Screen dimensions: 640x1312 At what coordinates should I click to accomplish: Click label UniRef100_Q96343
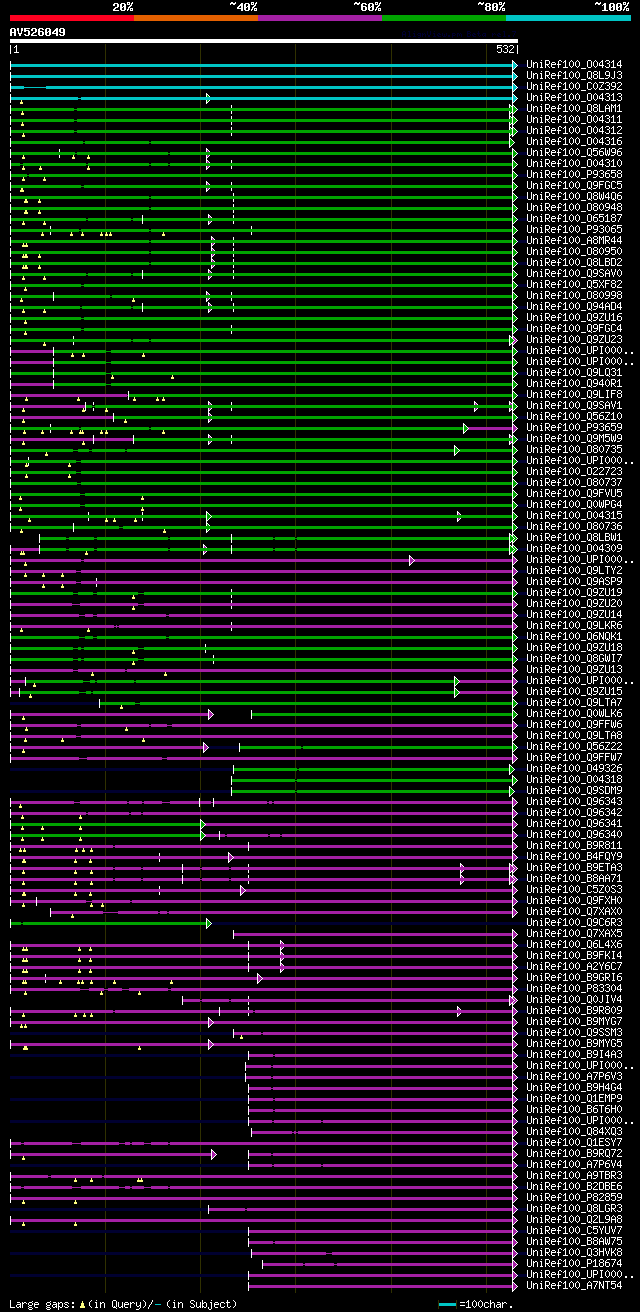point(574,802)
